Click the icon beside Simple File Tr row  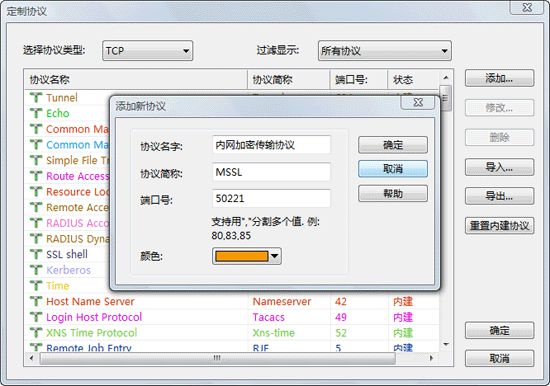point(36,160)
